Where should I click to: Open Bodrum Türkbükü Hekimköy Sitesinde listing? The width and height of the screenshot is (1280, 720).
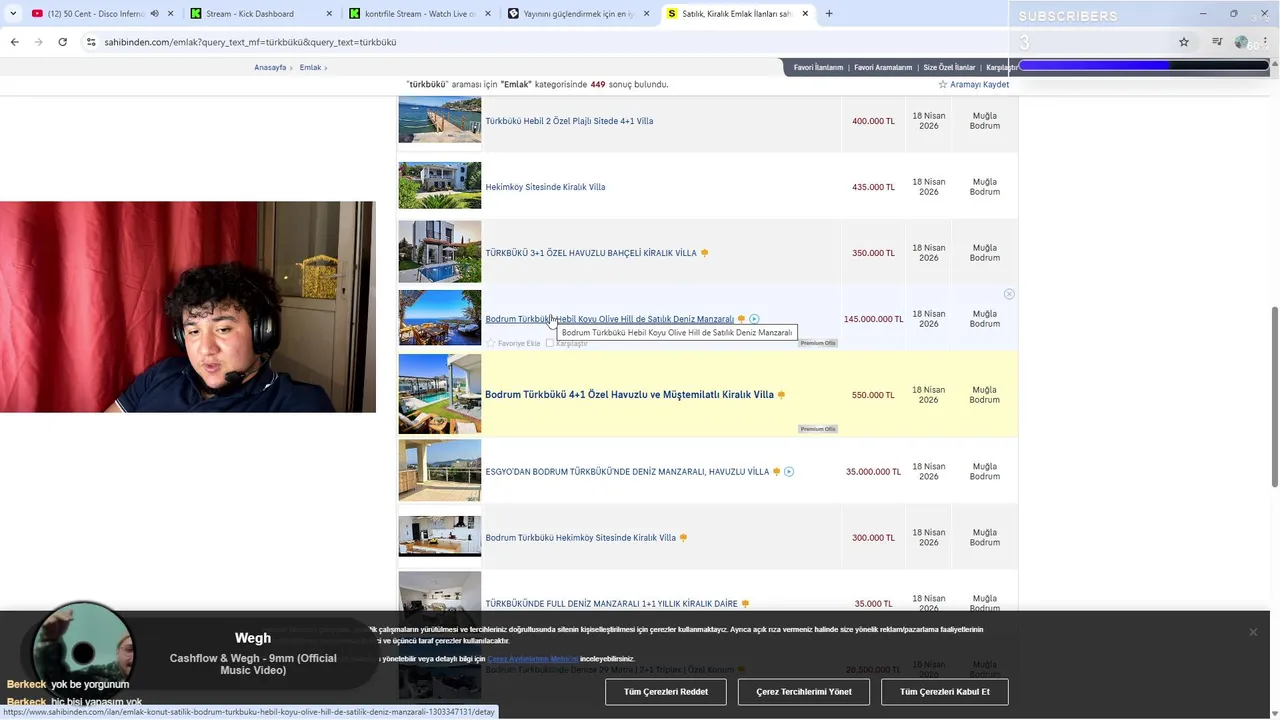tap(580, 538)
